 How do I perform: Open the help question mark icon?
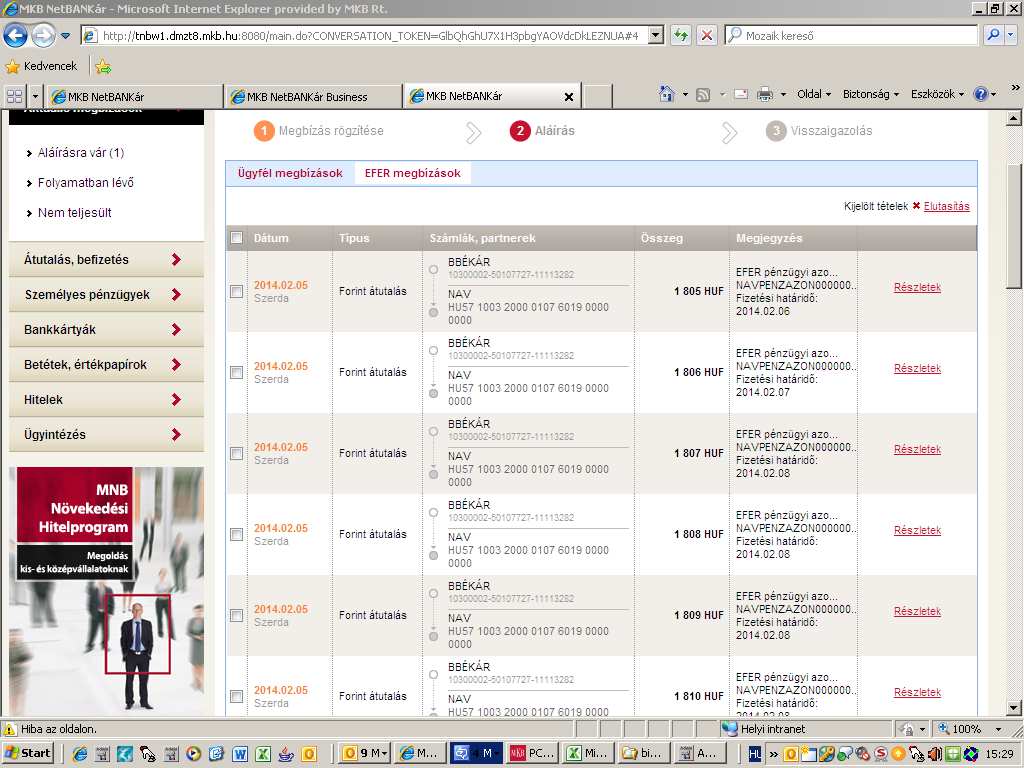click(x=980, y=94)
